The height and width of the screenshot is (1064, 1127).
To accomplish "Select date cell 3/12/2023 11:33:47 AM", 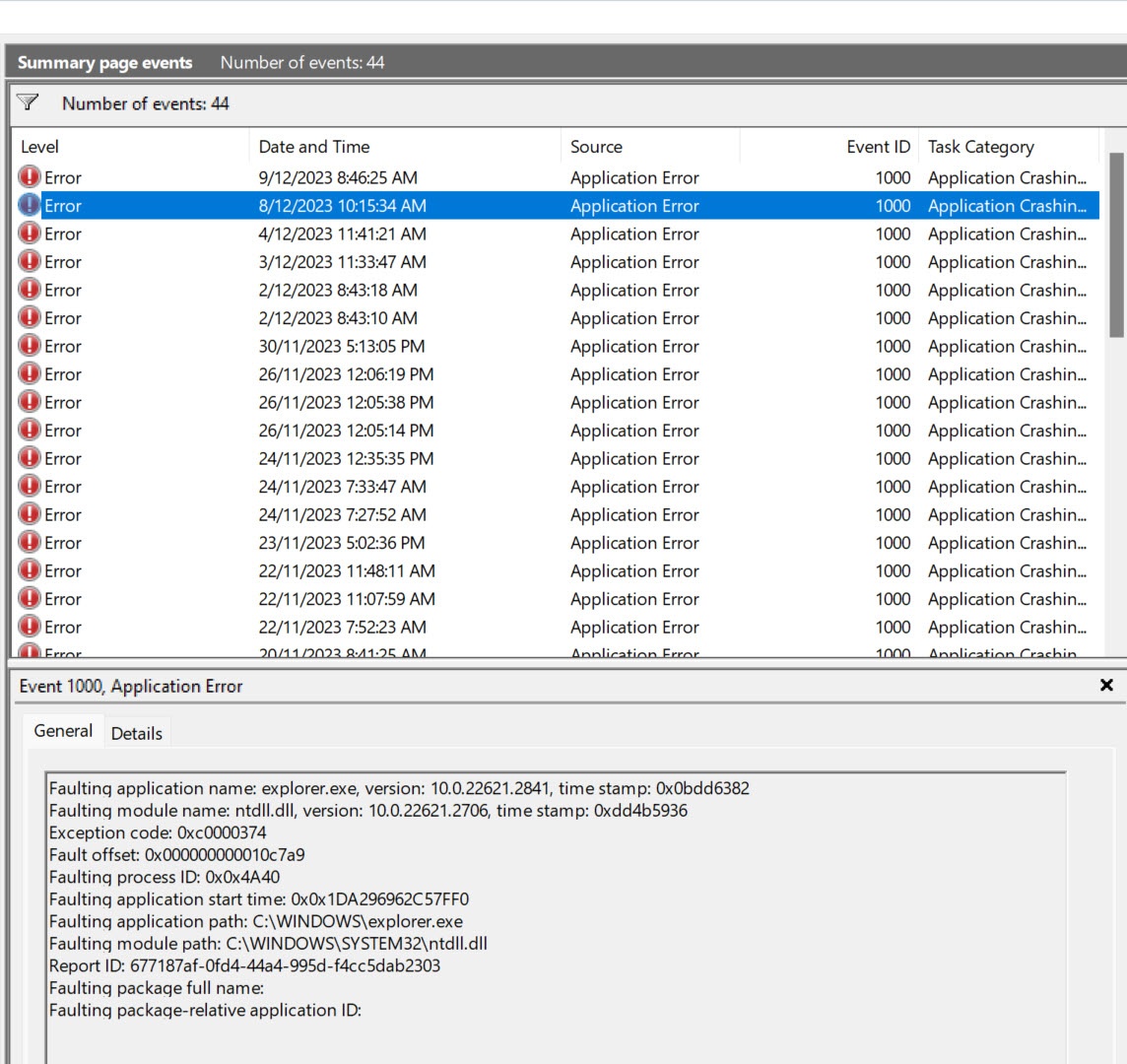I will click(x=342, y=262).
